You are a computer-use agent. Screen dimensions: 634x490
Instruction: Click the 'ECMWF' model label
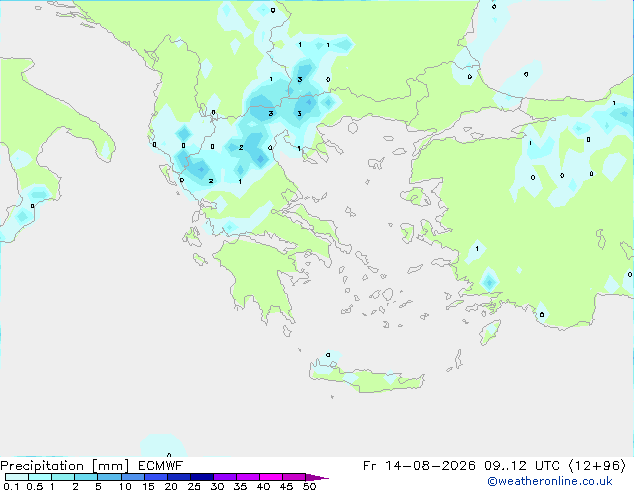(161, 466)
